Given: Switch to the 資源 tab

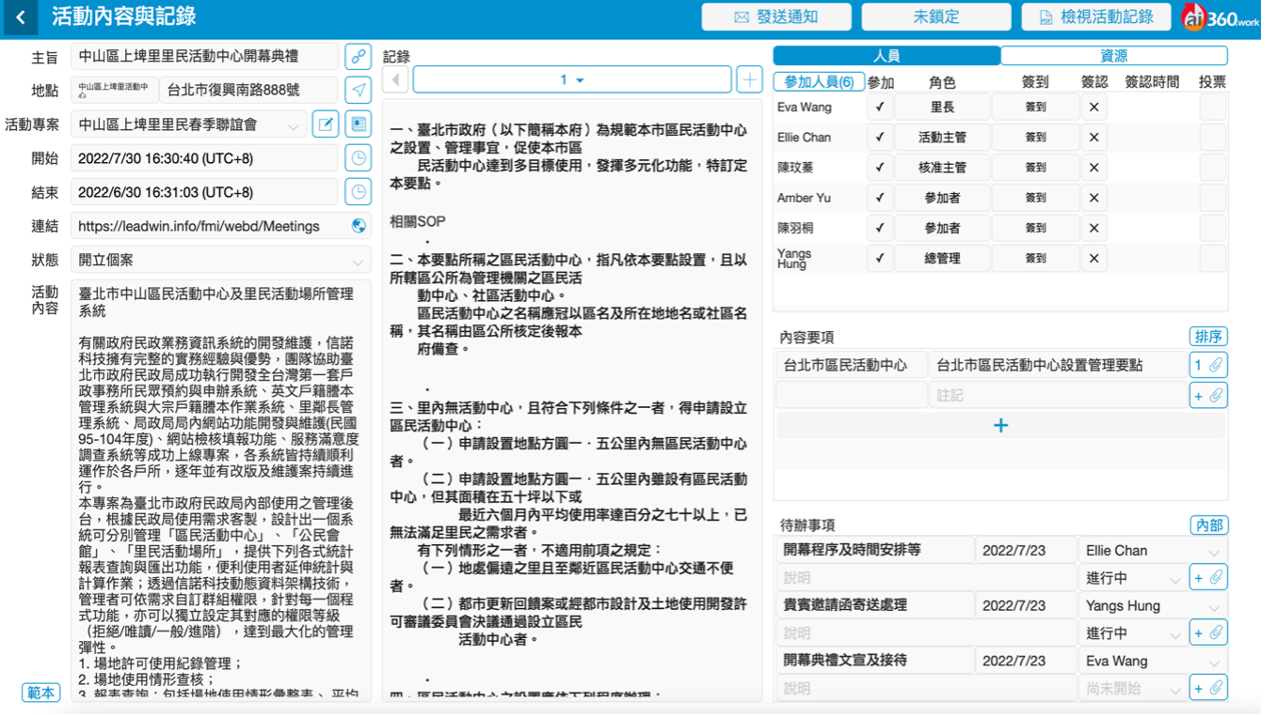Looking at the screenshot, I should (1114, 56).
